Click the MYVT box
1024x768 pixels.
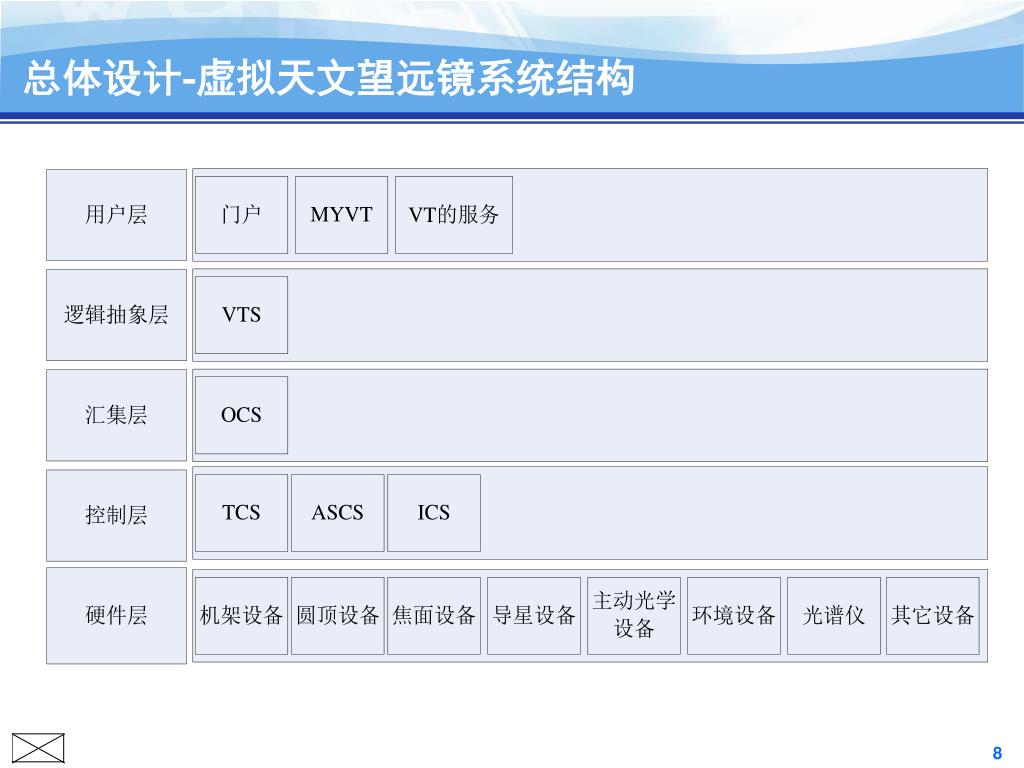click(342, 215)
